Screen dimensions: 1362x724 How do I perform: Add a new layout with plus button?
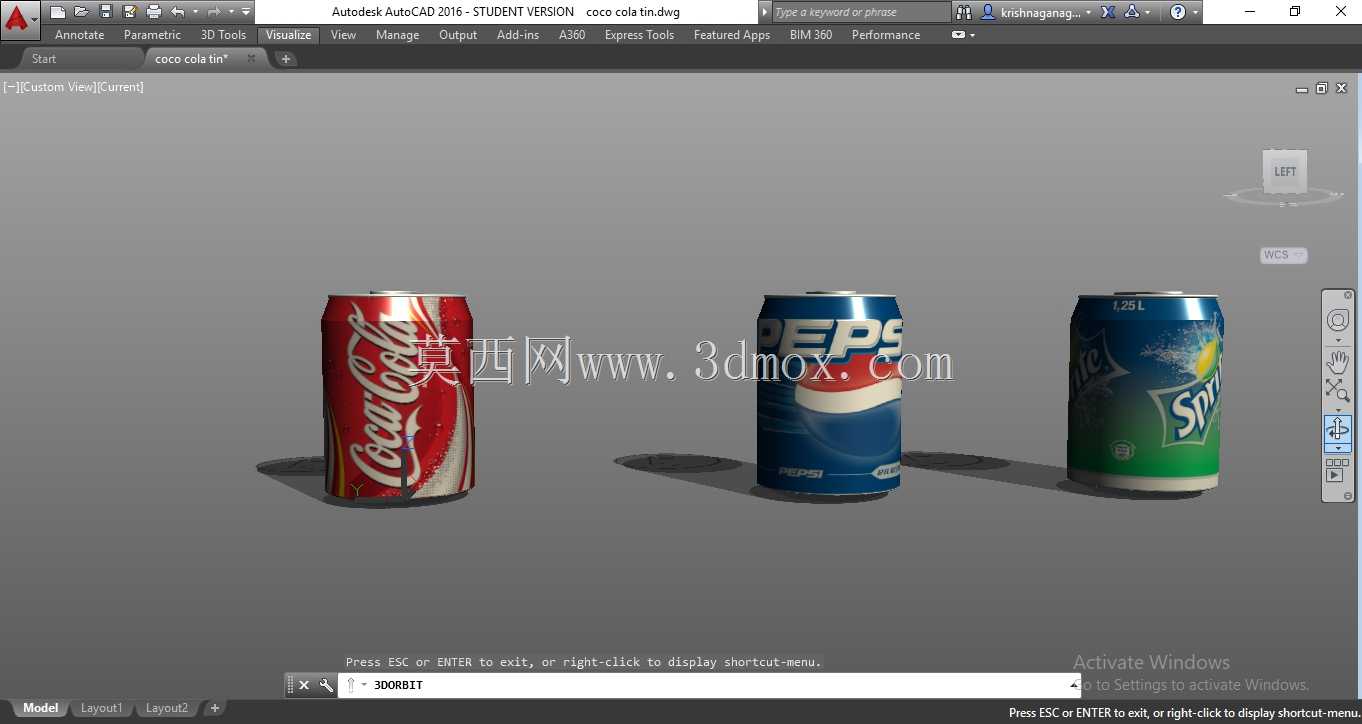point(214,708)
